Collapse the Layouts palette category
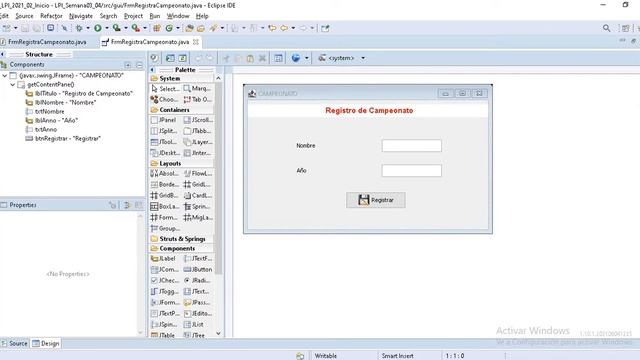The height and width of the screenshot is (360, 640). tap(181, 163)
